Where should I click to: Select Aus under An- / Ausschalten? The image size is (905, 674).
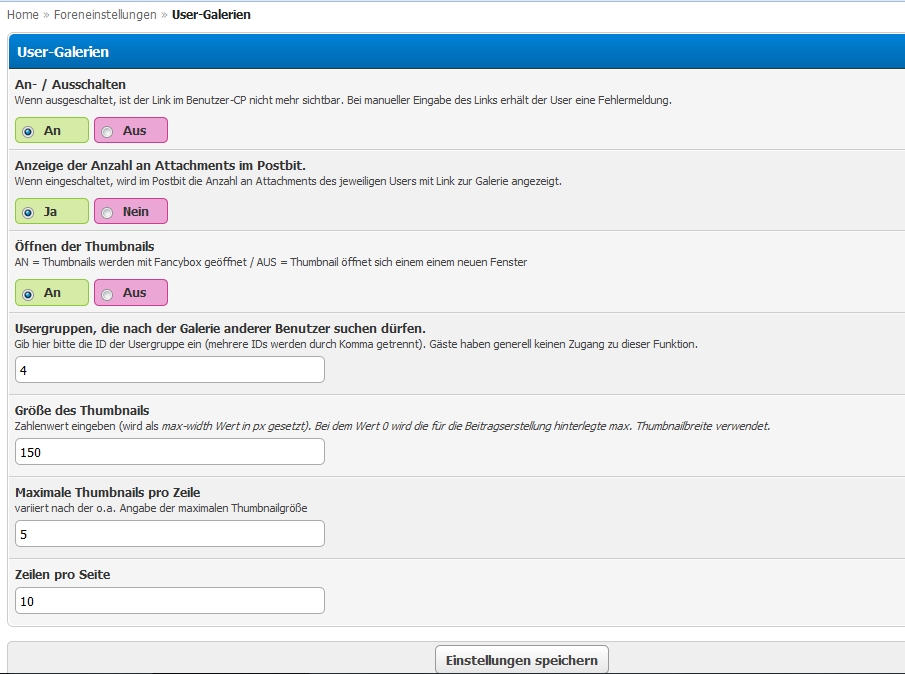point(131,130)
